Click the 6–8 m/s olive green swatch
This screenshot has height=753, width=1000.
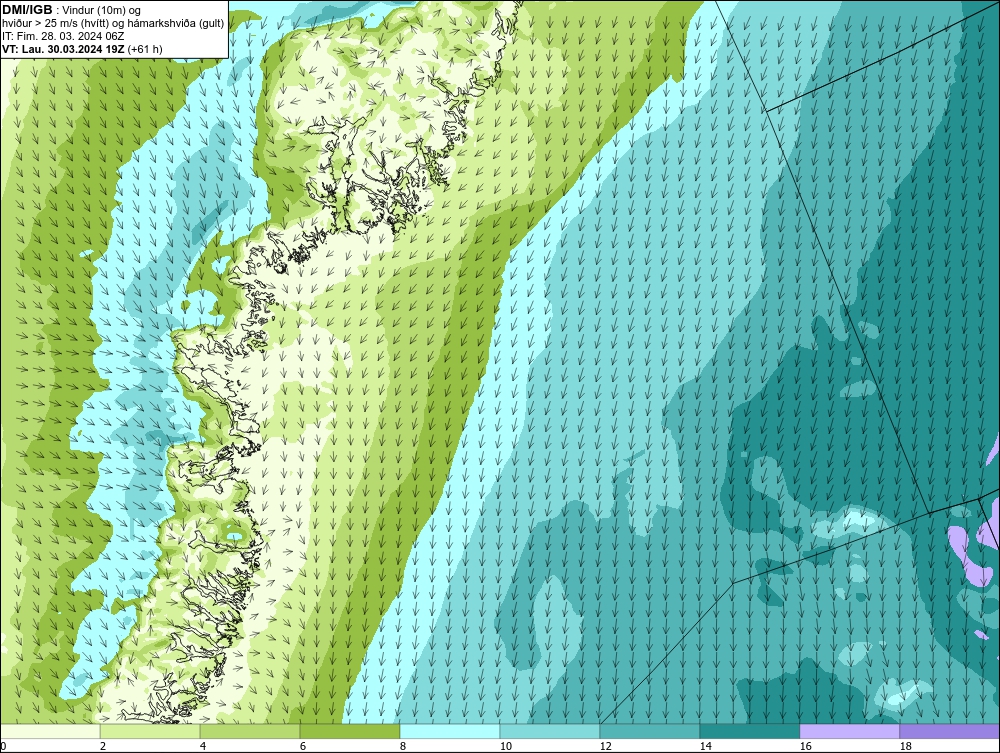[349, 731]
